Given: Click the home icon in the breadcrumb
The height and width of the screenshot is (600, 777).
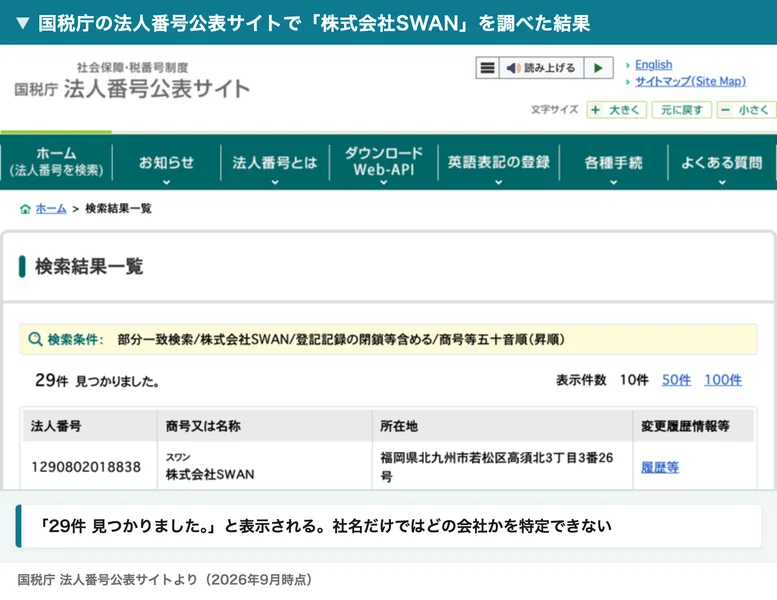Looking at the screenshot, I should 25,209.
